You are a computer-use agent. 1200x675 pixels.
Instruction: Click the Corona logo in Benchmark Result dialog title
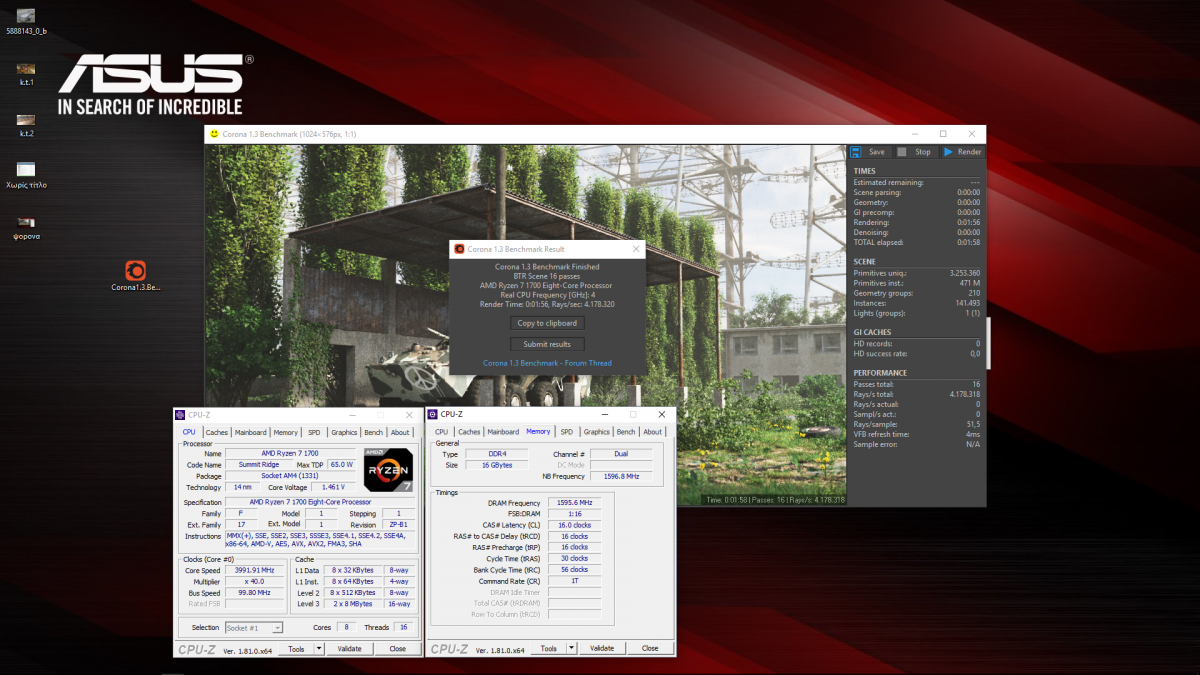point(459,249)
